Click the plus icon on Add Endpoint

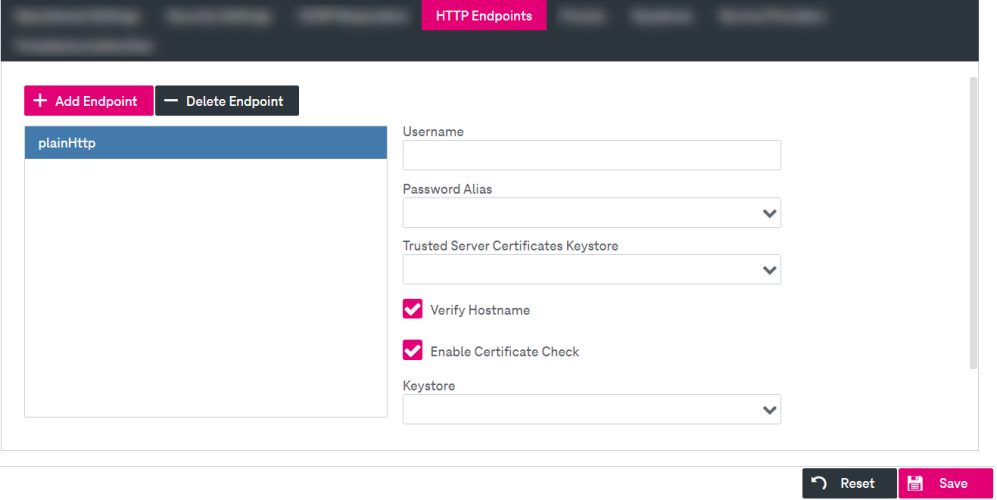[x=40, y=101]
